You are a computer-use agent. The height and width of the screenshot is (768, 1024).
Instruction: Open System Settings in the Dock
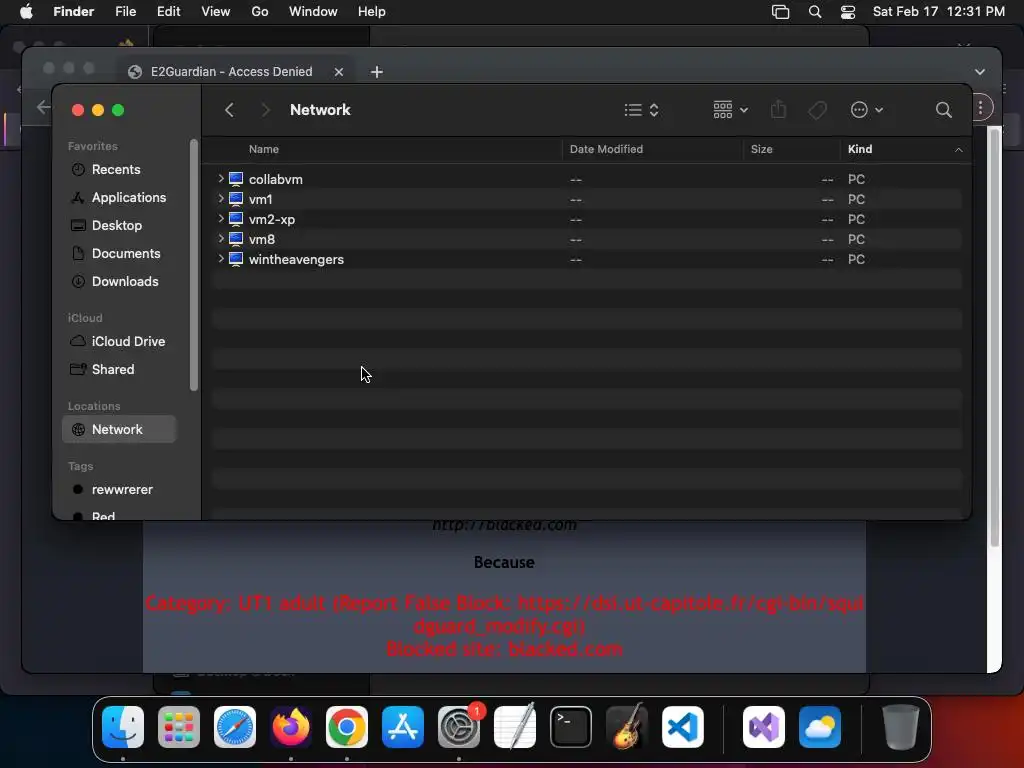point(459,727)
